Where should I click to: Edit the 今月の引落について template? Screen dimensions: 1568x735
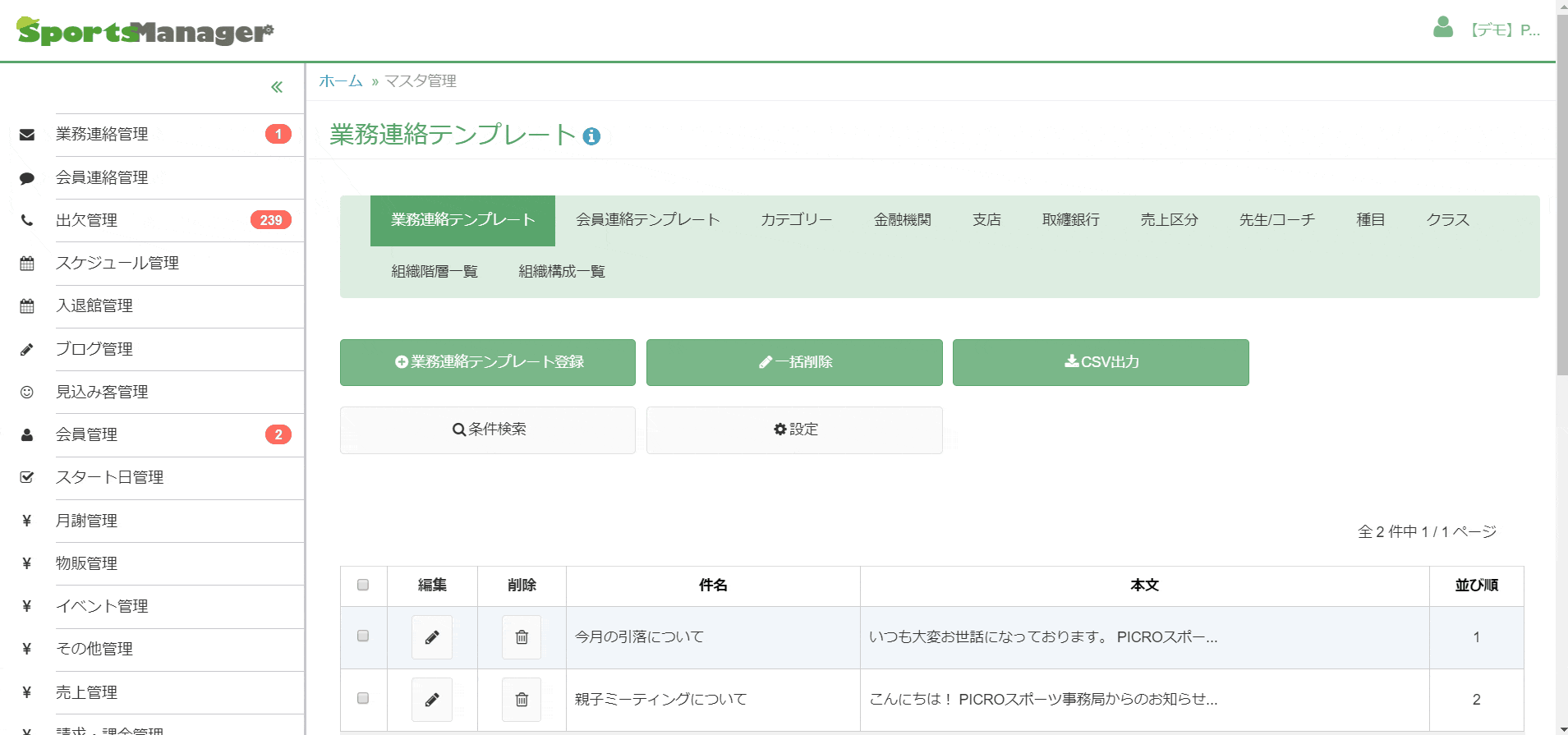432,637
